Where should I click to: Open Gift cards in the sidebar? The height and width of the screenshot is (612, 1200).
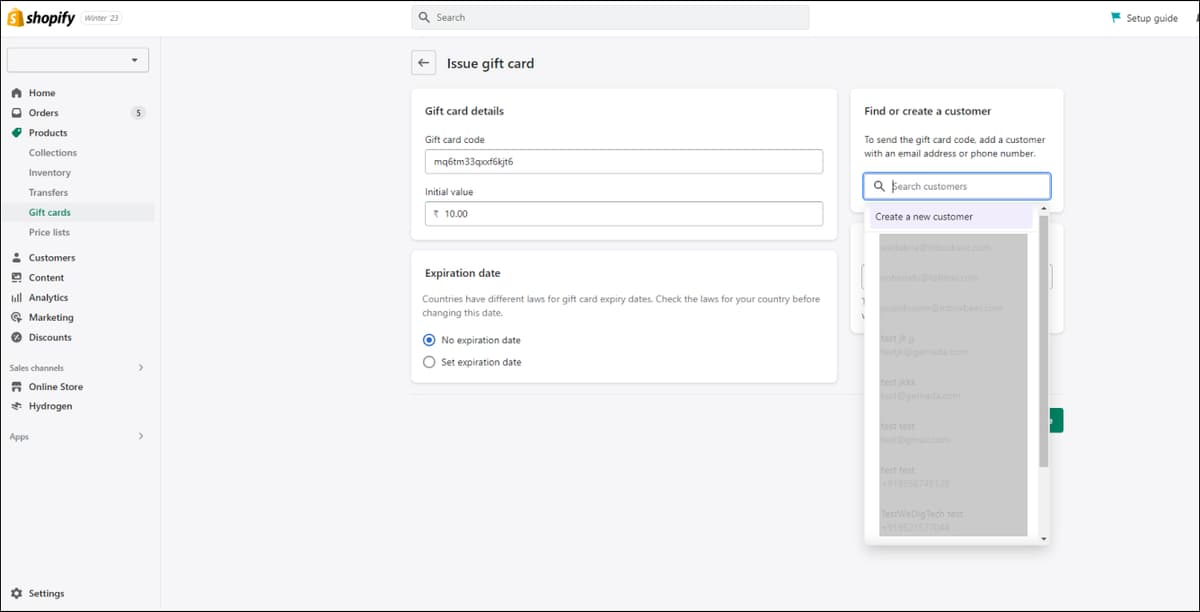pos(50,213)
